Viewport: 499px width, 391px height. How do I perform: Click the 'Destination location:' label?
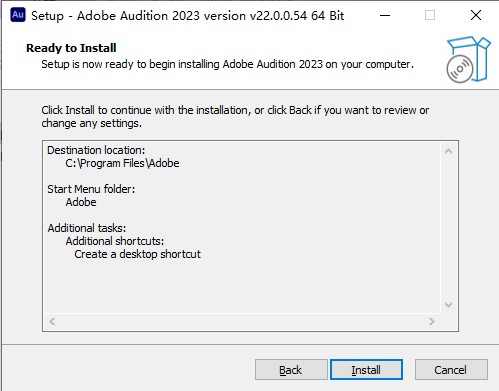pos(96,150)
